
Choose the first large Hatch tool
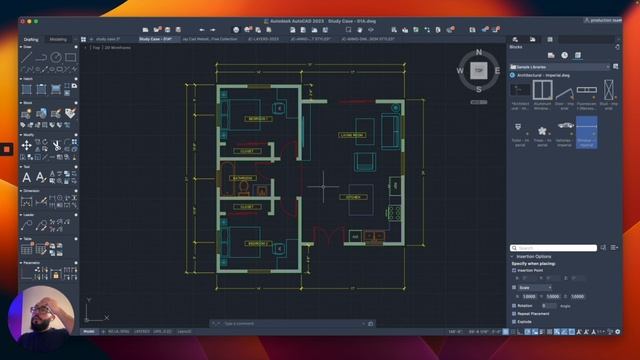pos(27,89)
